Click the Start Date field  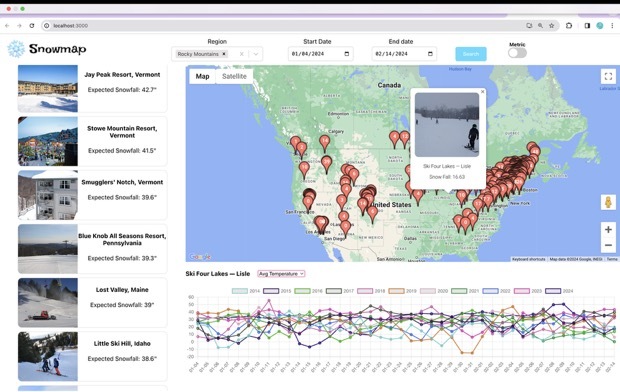321,54
